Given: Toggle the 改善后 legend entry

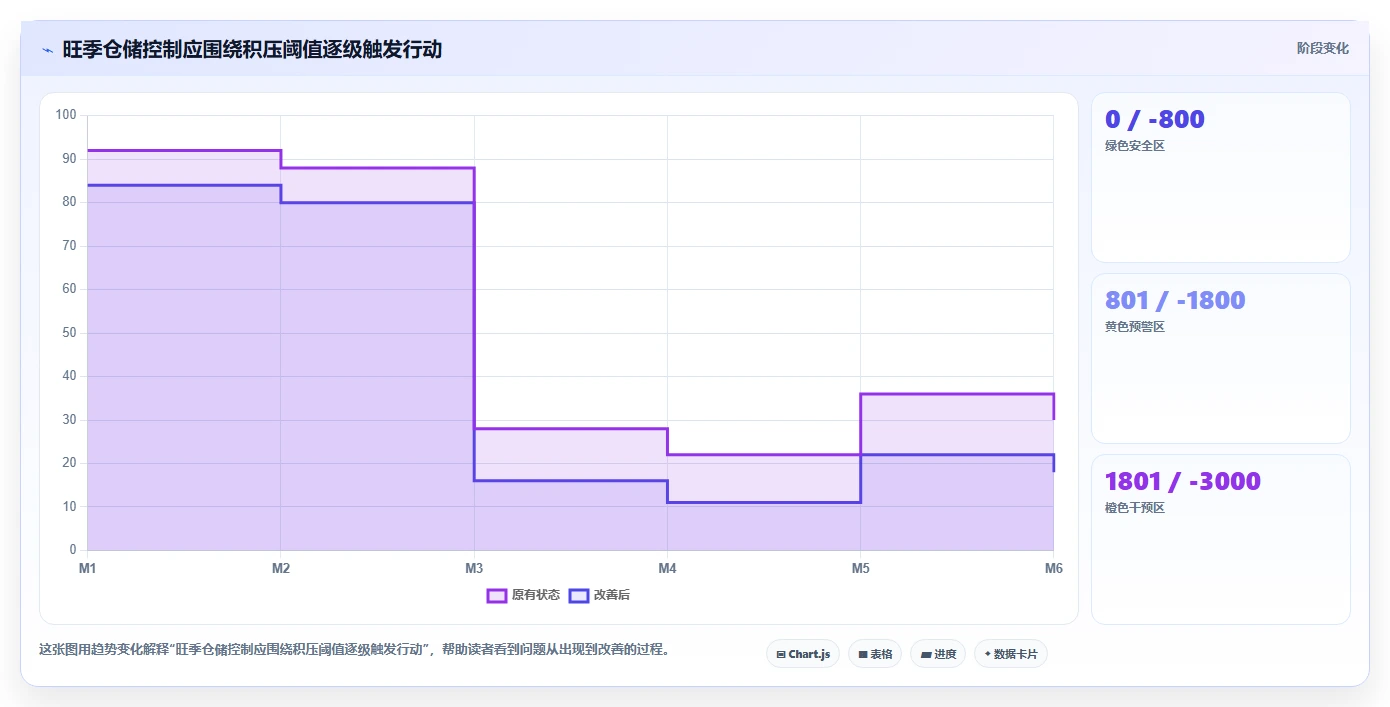Looking at the screenshot, I should 599,595.
